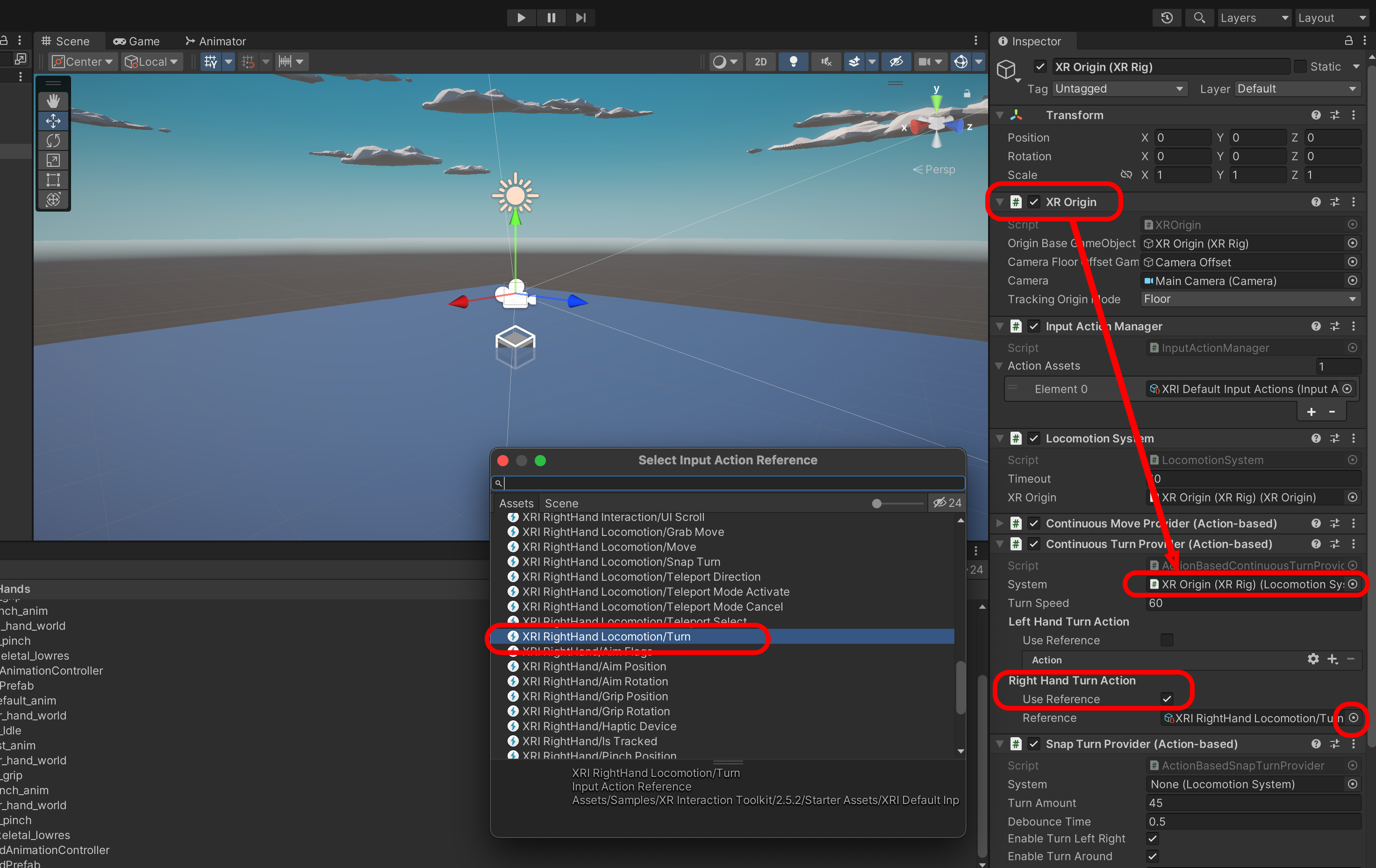This screenshot has height=868, width=1376.
Task: Open the Tracking Origin Mode dropdown
Action: coord(1249,299)
